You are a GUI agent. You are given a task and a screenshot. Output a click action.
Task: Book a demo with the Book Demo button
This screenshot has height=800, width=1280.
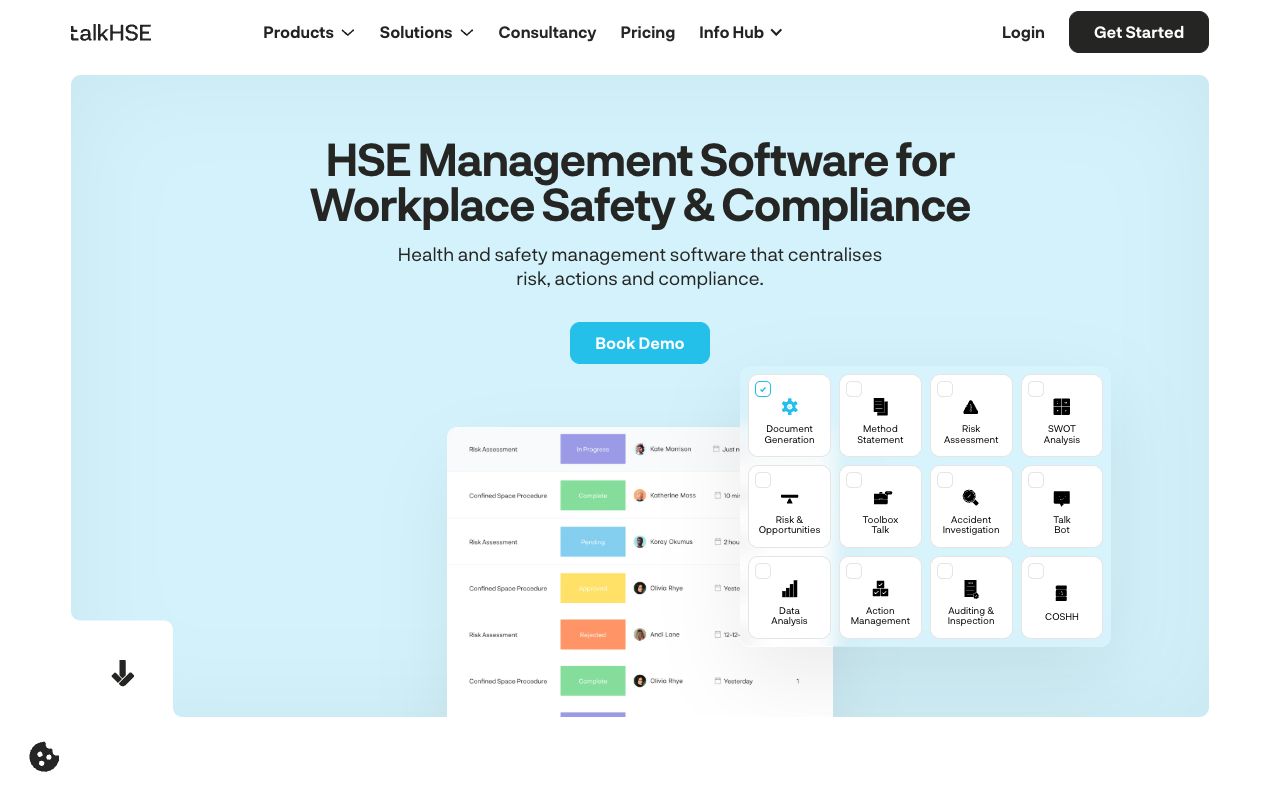pos(640,343)
